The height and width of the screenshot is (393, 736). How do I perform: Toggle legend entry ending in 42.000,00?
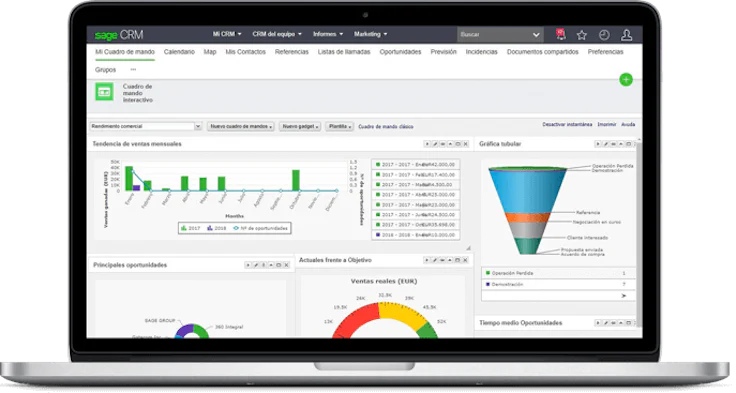click(415, 165)
